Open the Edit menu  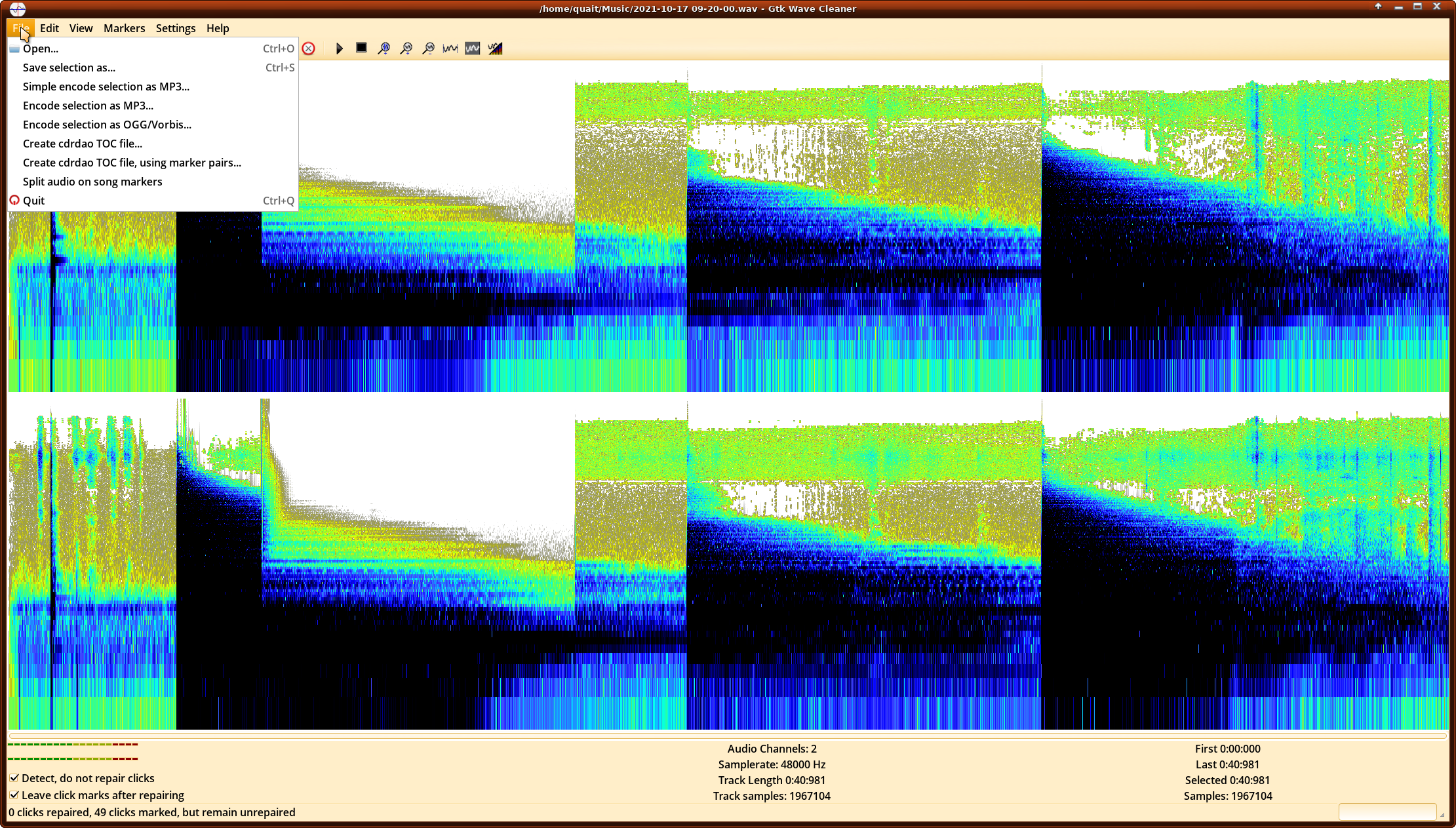(x=49, y=28)
